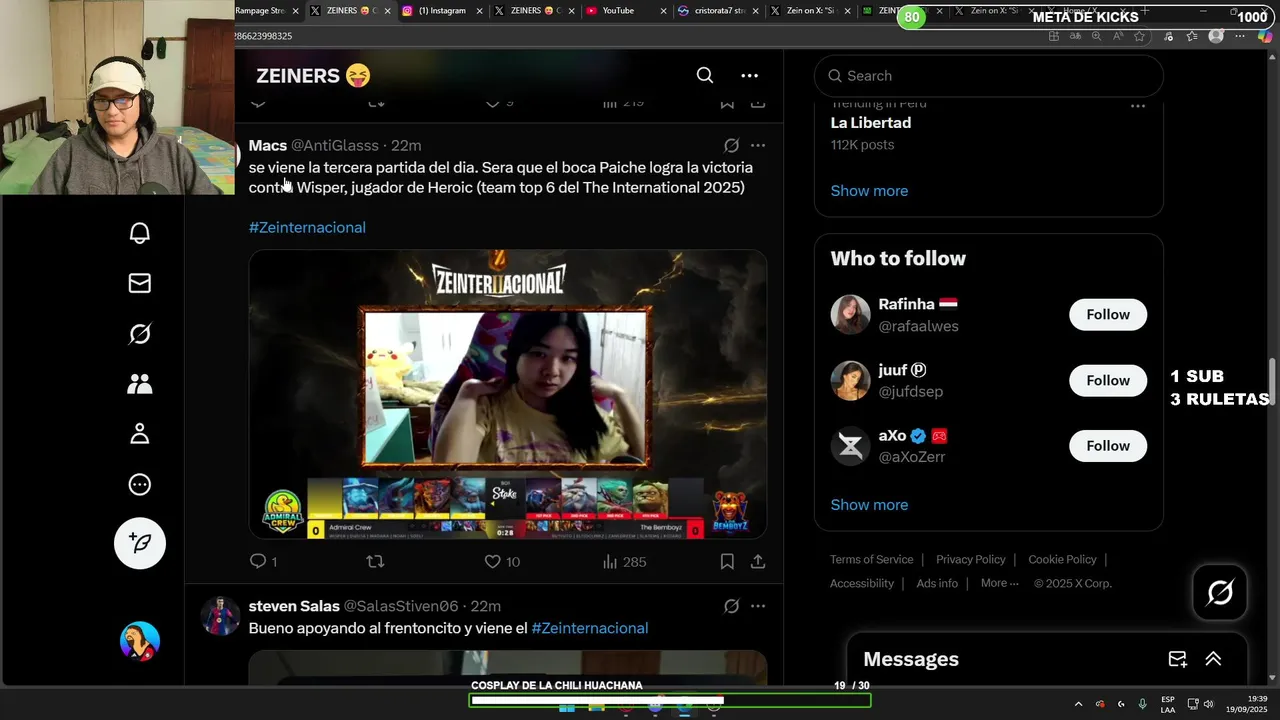Screen dimensions: 1280x720
Task: Share Macs' post
Action: [758, 562]
